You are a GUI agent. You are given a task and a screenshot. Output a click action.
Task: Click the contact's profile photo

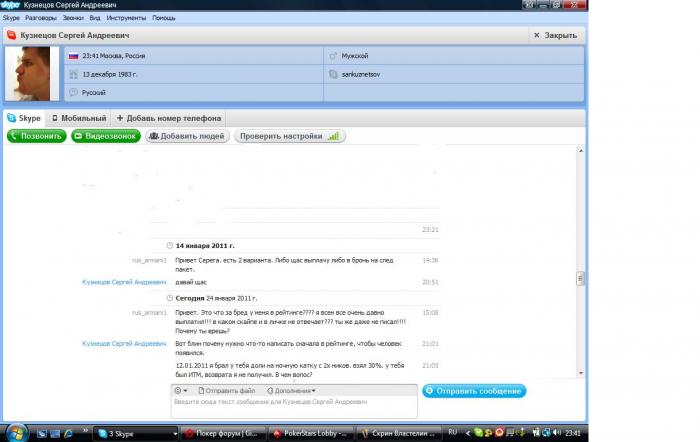click(31, 74)
